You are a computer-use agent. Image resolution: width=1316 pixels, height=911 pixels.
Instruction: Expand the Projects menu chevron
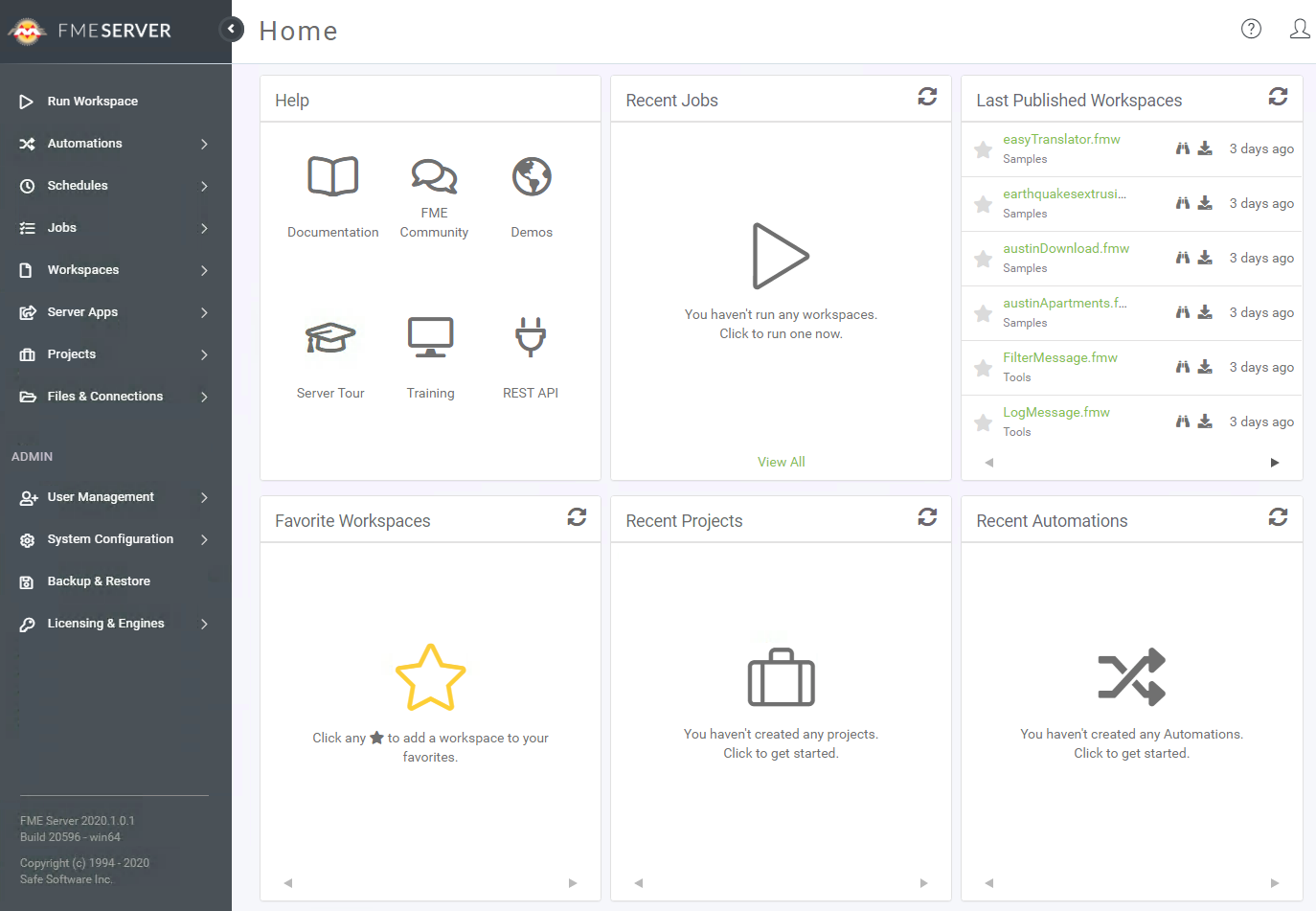(x=204, y=354)
